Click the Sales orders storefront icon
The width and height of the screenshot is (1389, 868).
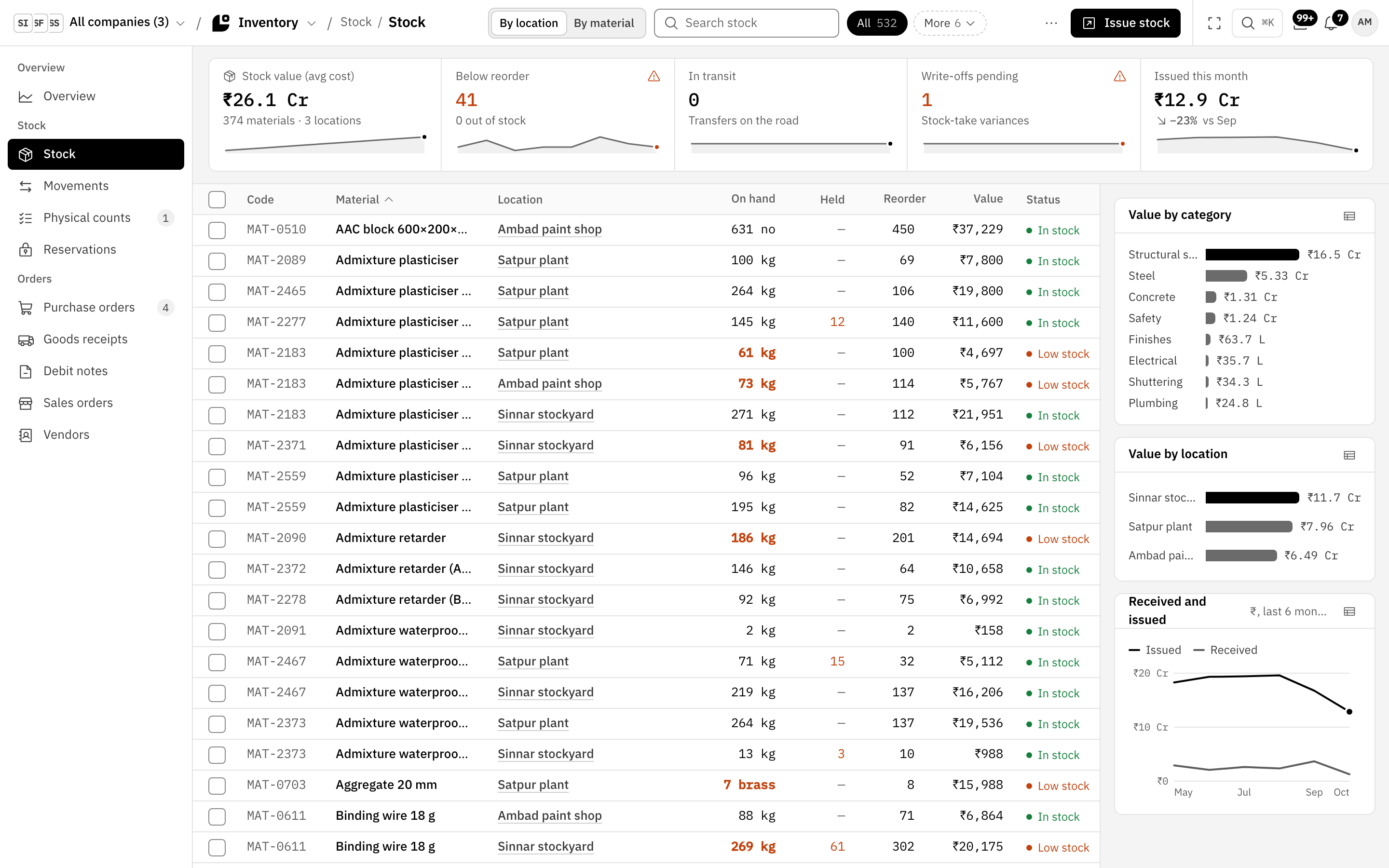point(26,403)
